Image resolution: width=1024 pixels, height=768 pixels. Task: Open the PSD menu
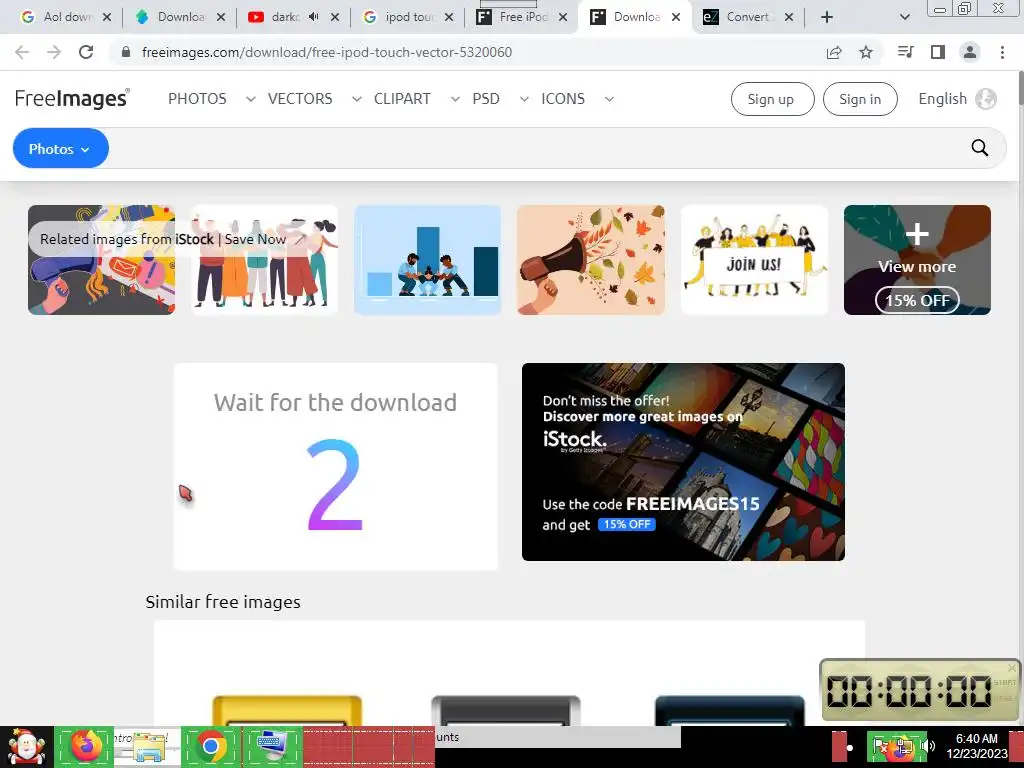coord(486,99)
